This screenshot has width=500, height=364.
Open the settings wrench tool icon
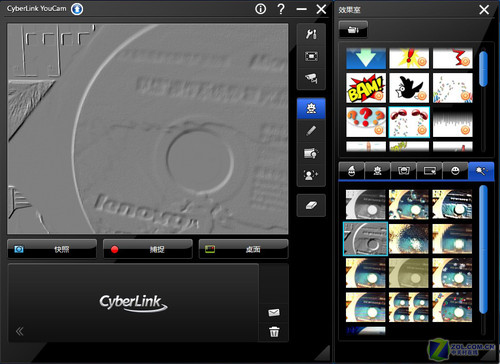[x=311, y=34]
